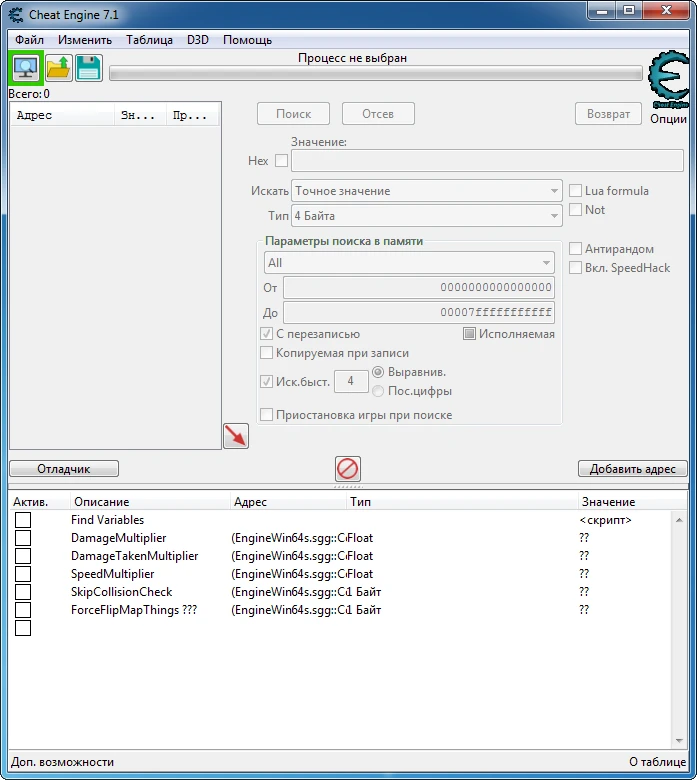Screen dimensions: 697x780
Task: Click the Добавить адрес button
Action: coord(632,469)
